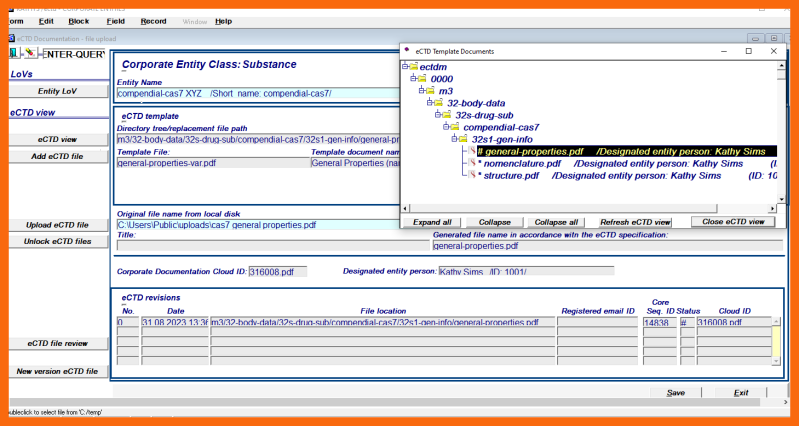799x426 pixels.
Task: Click the ectdm root folder icon
Action: (x=413, y=67)
